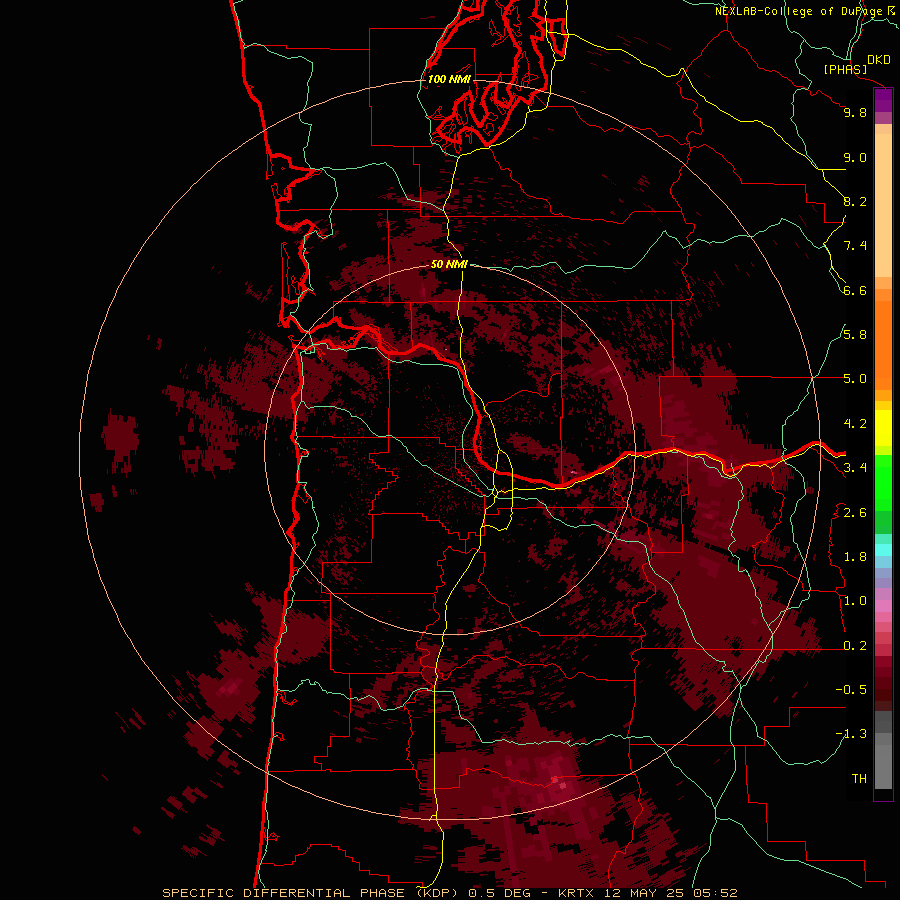Click the -1.3 legend value
900x900 pixels.
point(851,734)
